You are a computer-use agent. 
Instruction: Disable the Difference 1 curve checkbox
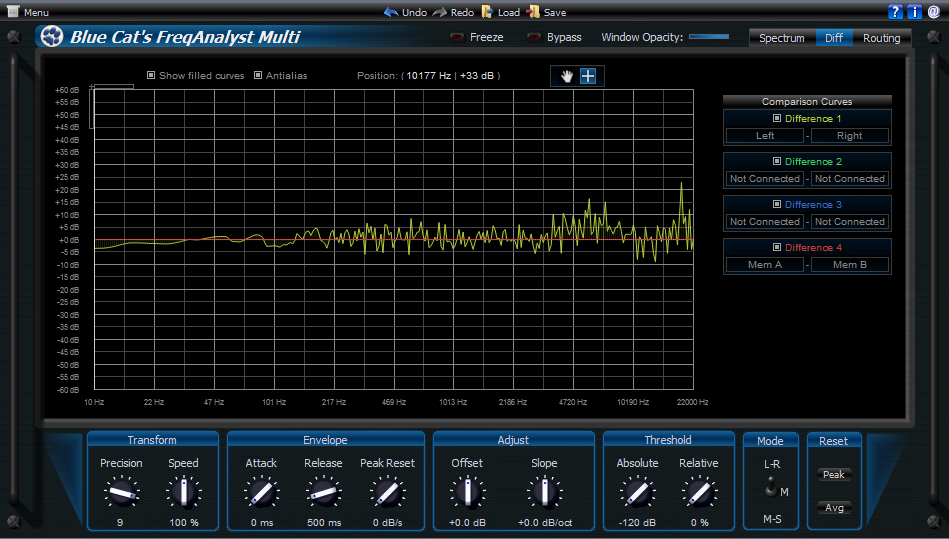coord(777,118)
